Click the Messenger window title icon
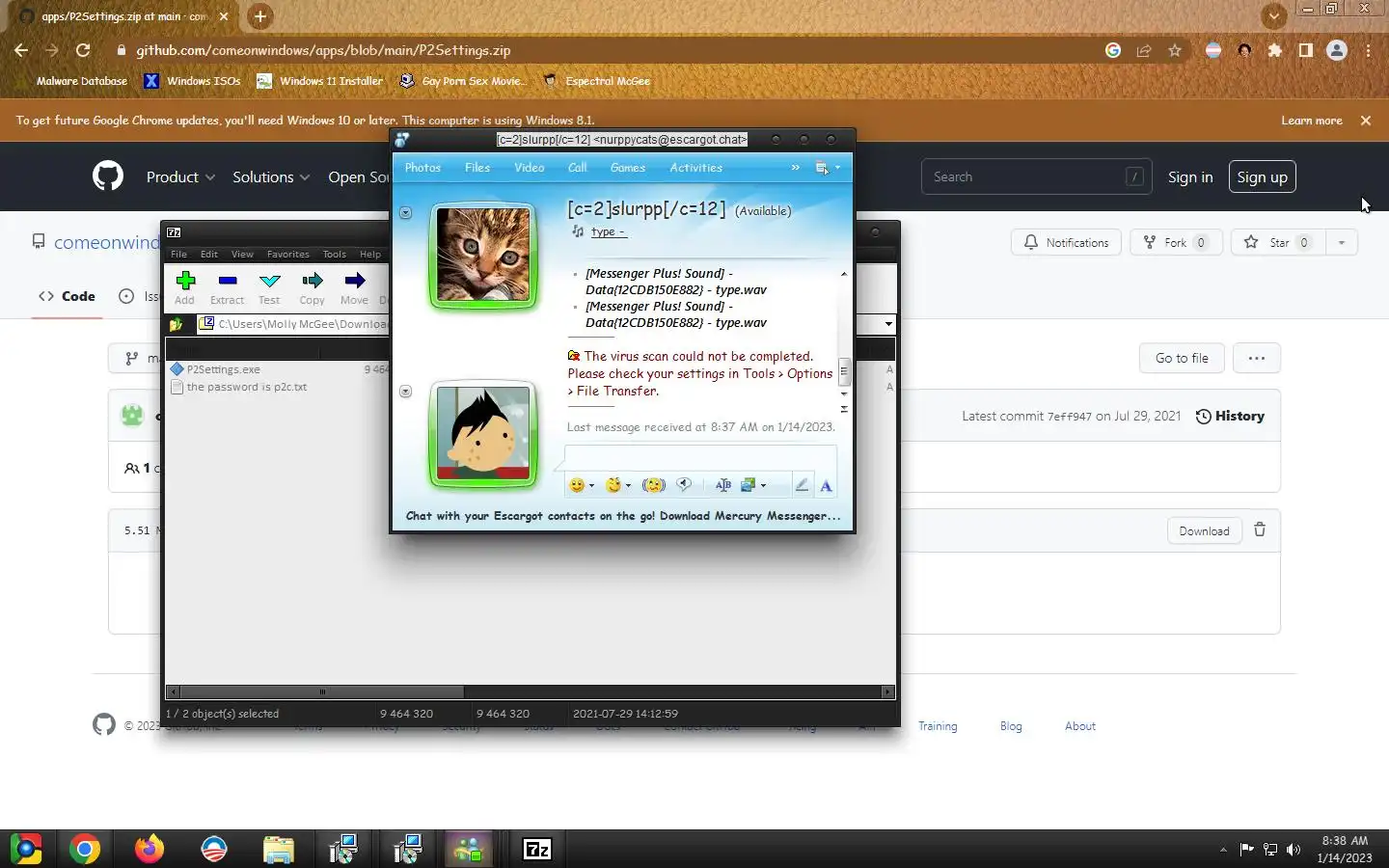 tap(402, 140)
